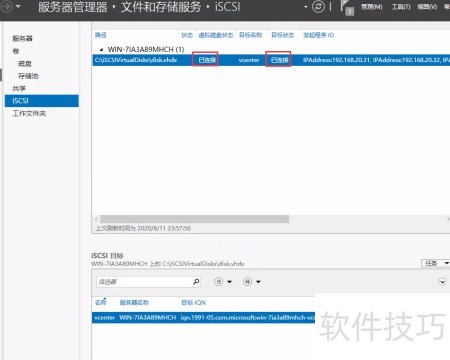Open the notifications flag icon
Screen dimensions: 450x360
click(x=347, y=7)
